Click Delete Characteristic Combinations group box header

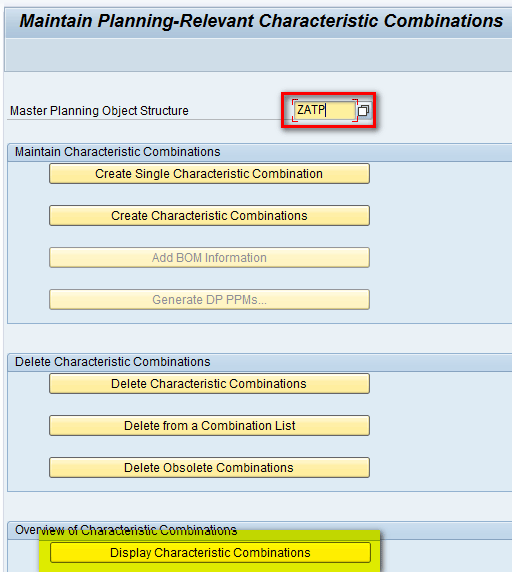pyautogui.click(x=113, y=362)
